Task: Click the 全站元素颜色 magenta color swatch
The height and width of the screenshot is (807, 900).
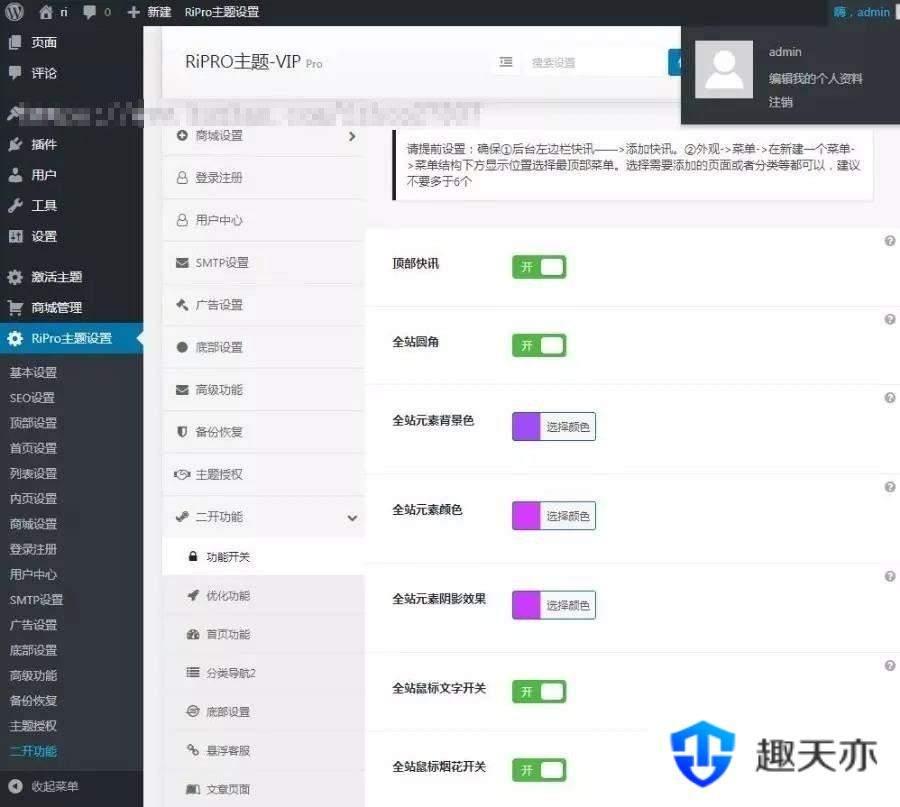Action: [x=526, y=515]
